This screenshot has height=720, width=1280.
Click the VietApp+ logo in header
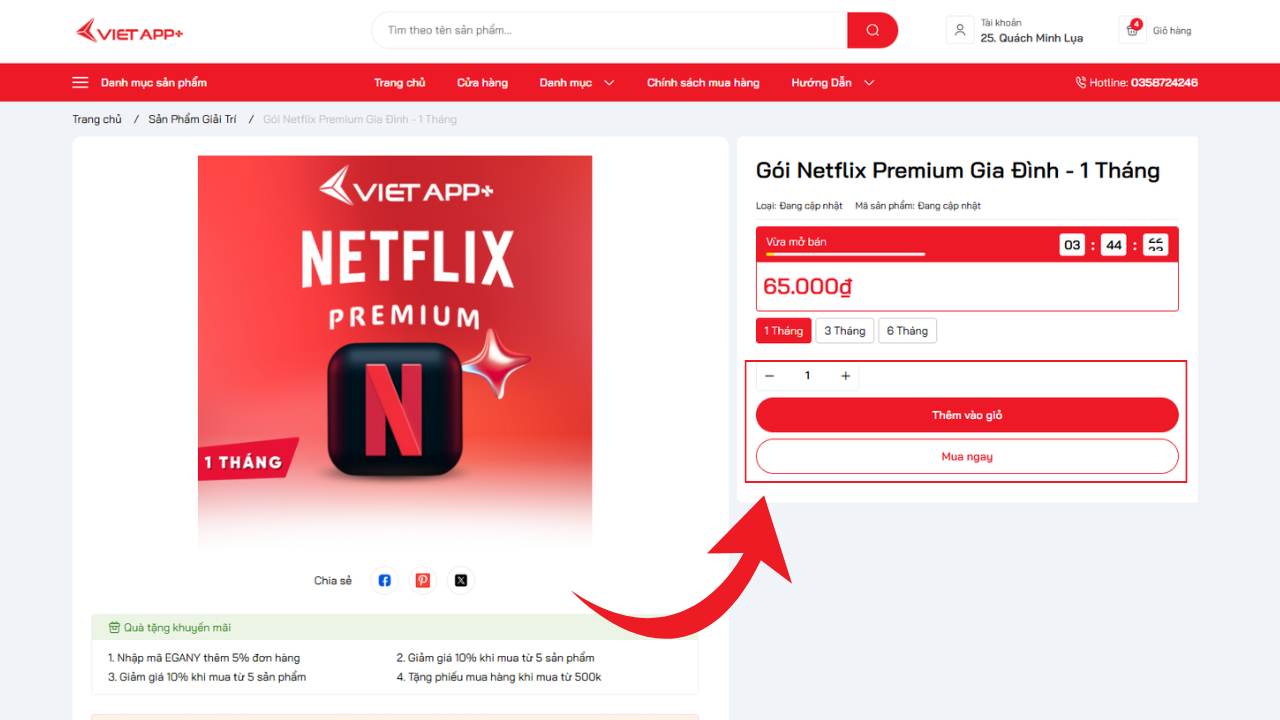(x=130, y=31)
